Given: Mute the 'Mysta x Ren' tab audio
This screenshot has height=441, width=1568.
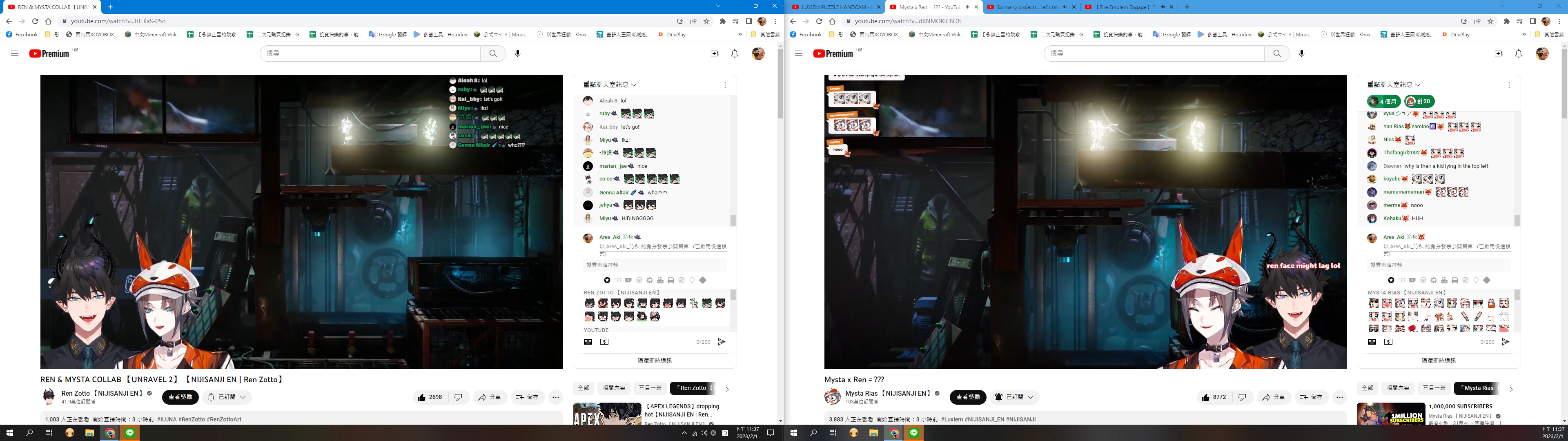Looking at the screenshot, I should pyautogui.click(x=968, y=7).
